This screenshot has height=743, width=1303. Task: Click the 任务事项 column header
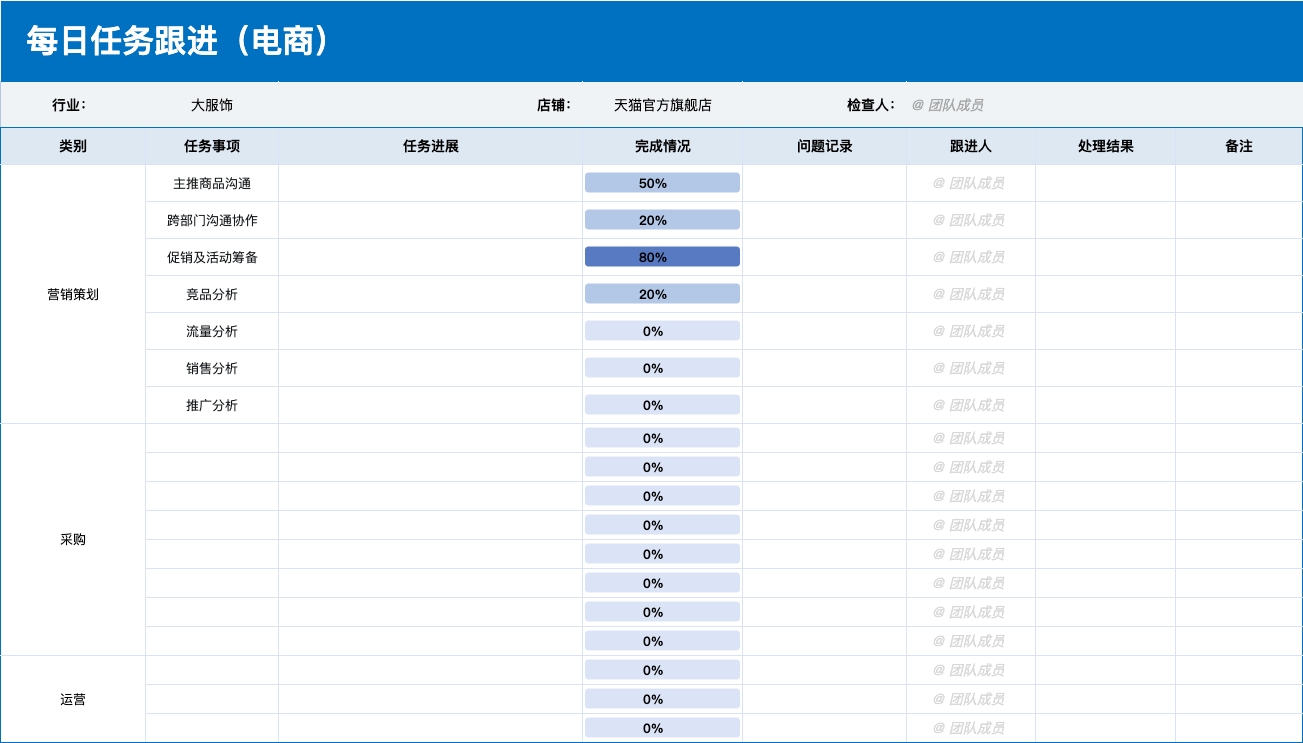212,145
